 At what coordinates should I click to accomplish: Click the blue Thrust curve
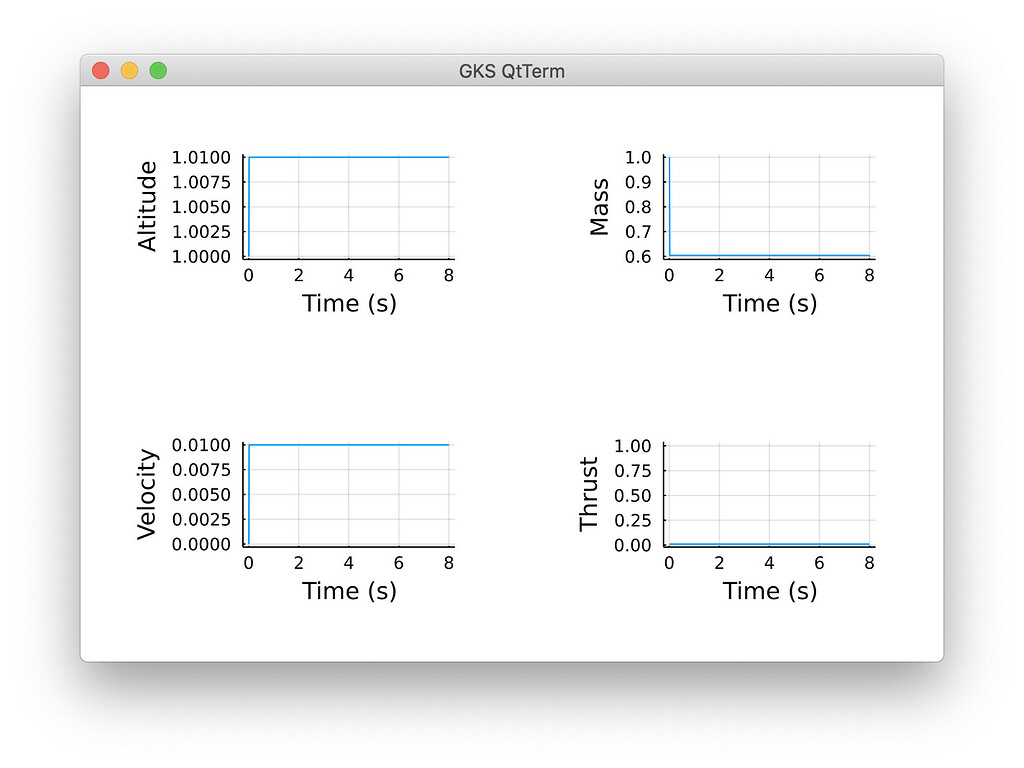point(770,545)
